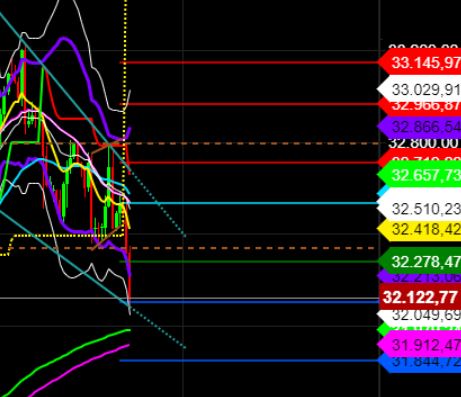The image size is (461, 397).
Task: Click the upper orange dashed line near 32.800
Action: coord(189,143)
